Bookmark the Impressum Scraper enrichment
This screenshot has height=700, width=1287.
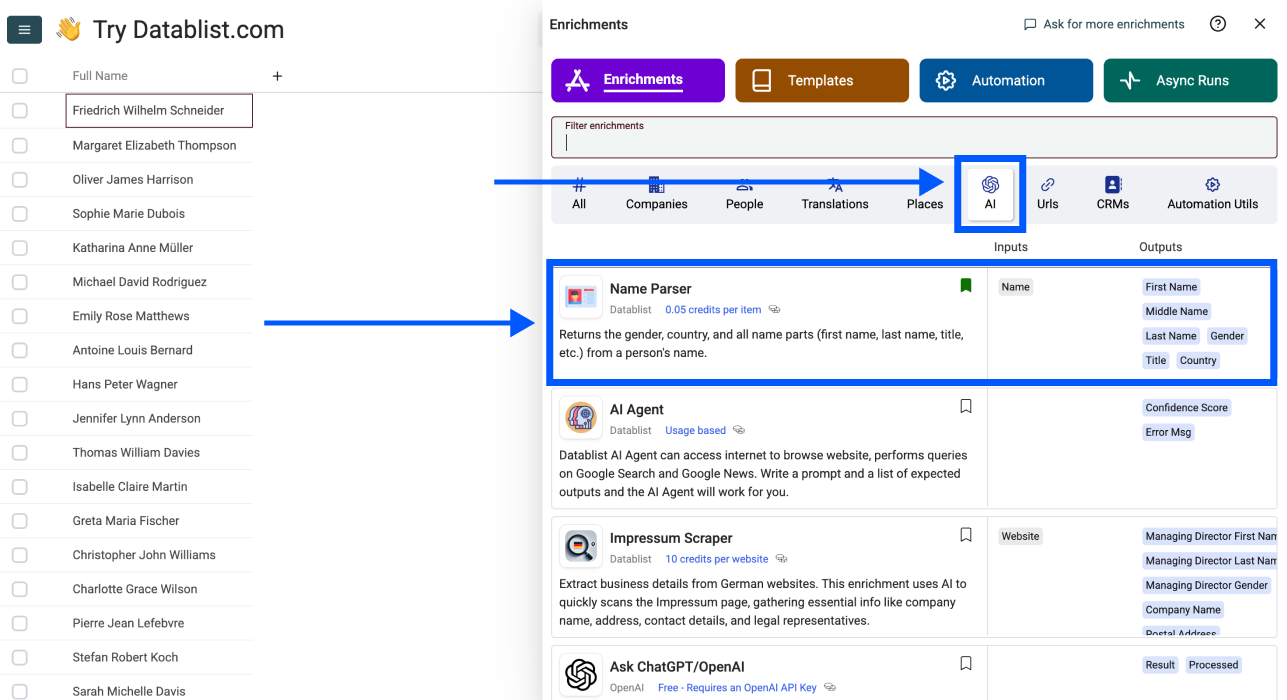[965, 535]
